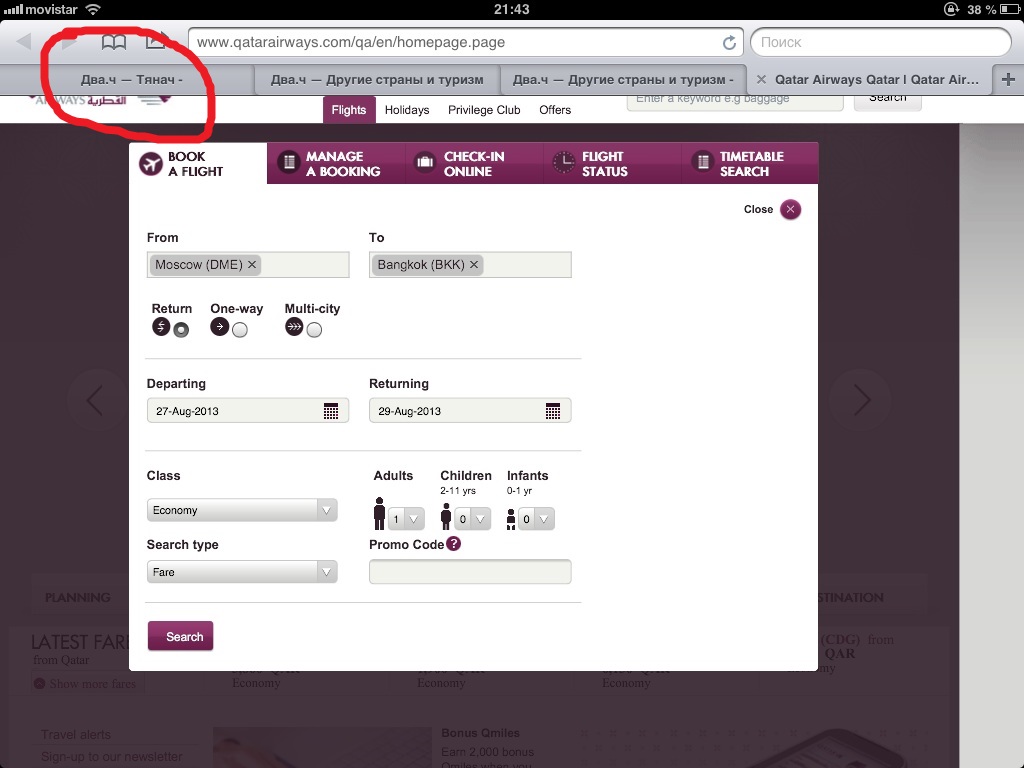The width and height of the screenshot is (1024, 768).
Task: Click the Travel alerts link
Action: [76, 735]
